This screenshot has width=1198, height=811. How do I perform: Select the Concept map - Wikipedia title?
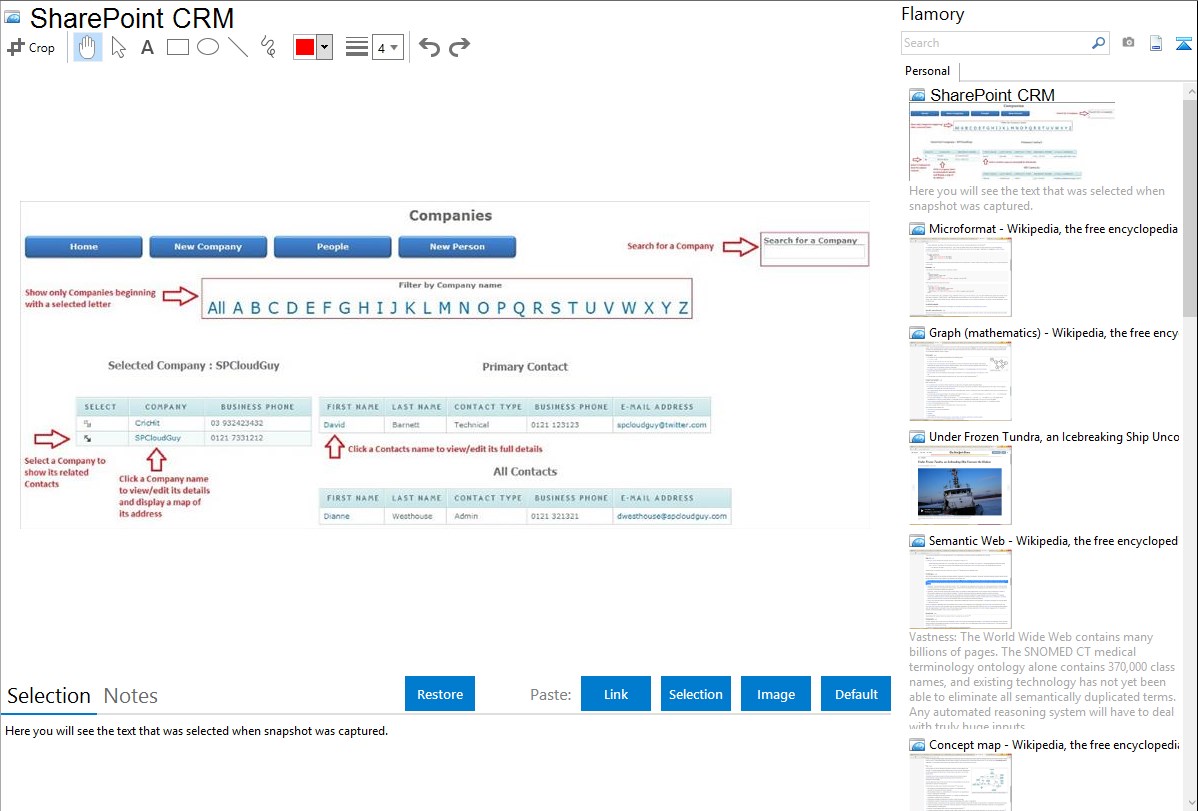(x=1053, y=745)
